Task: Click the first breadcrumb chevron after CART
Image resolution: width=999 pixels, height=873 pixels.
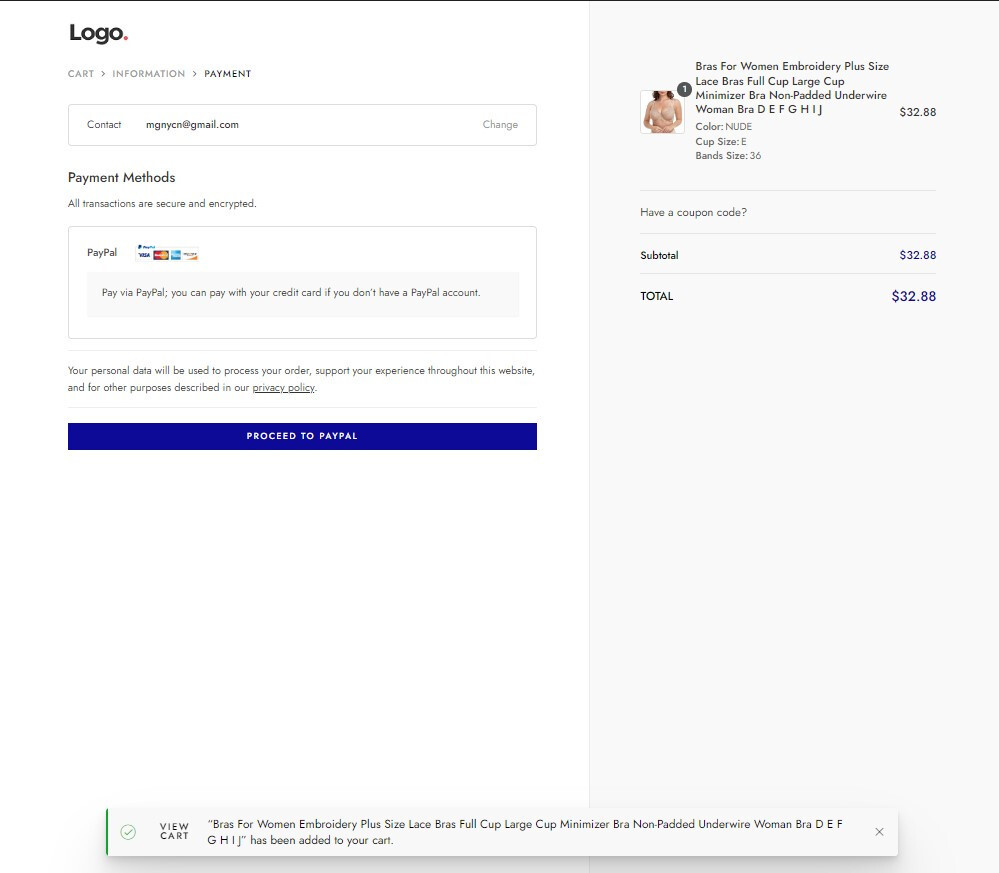Action: (103, 74)
